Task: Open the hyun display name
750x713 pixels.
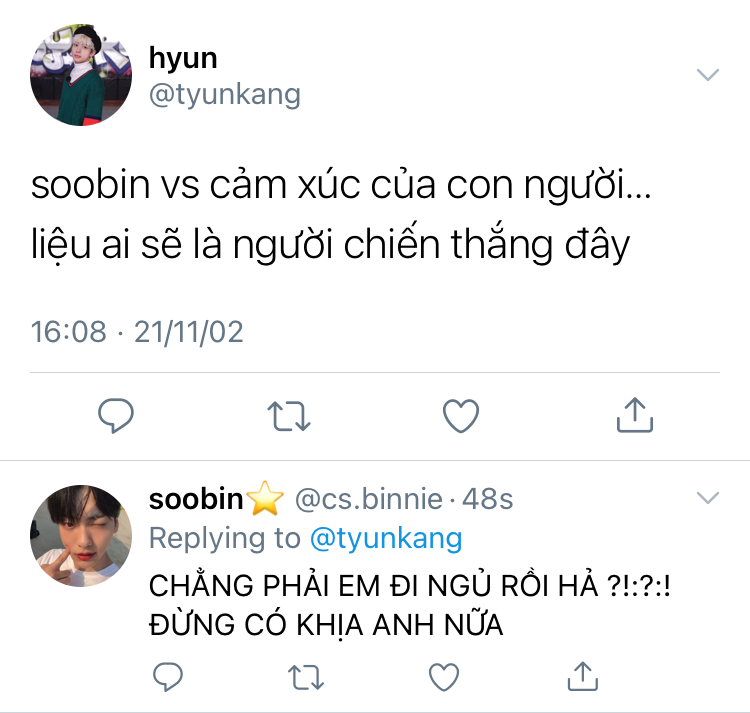Action: pyautogui.click(x=183, y=58)
